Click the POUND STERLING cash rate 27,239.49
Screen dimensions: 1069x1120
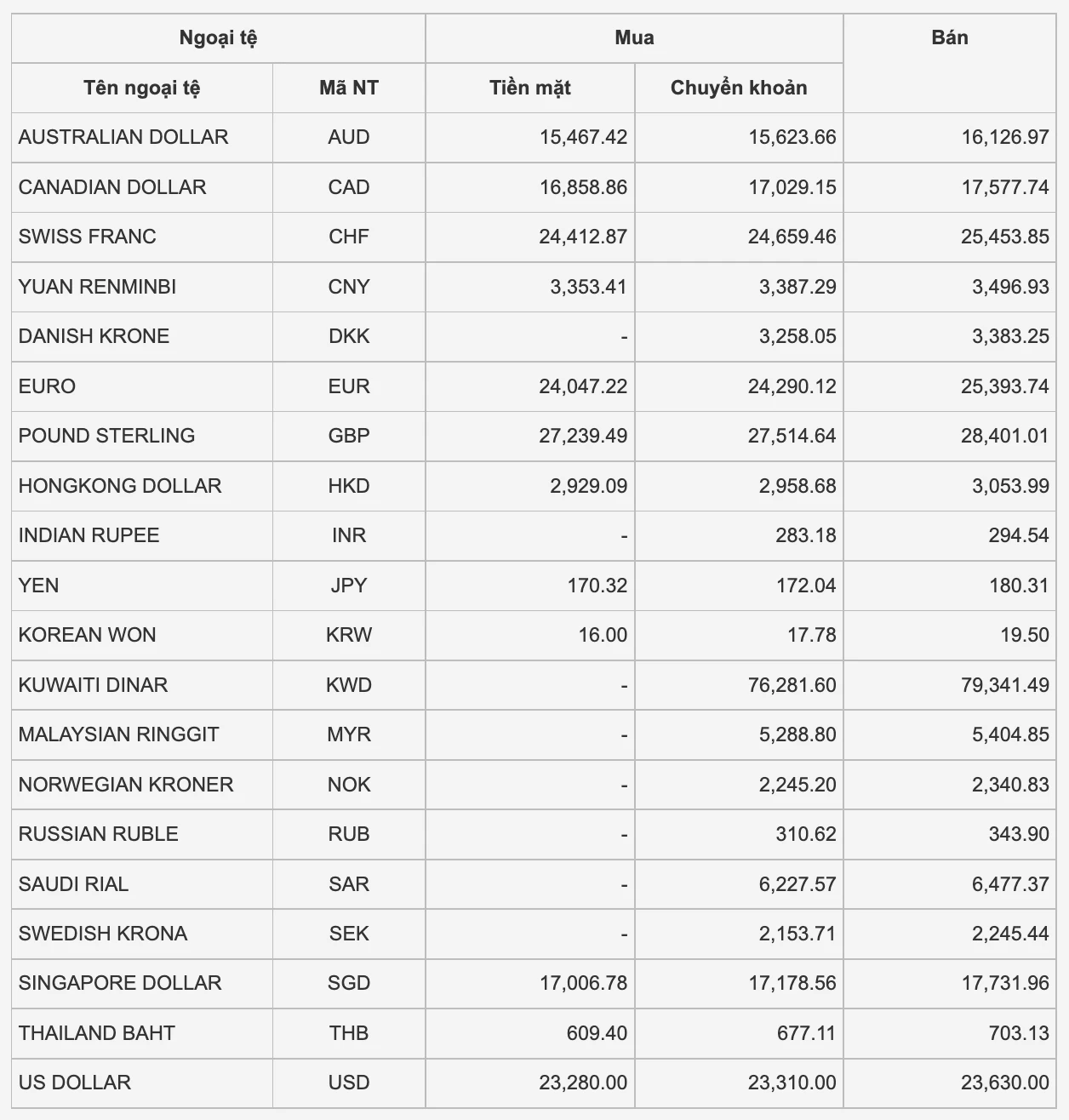point(582,436)
